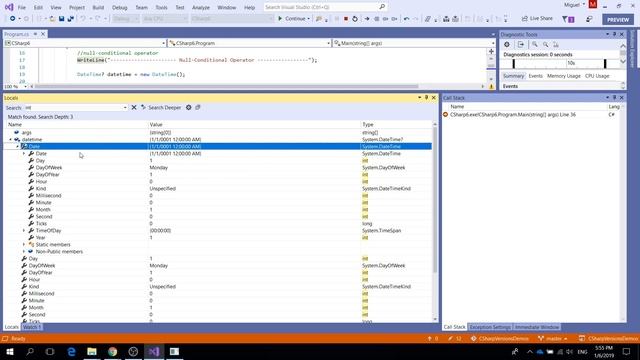
Task: Click the editor horizontal scrollbar
Action: tap(227, 87)
